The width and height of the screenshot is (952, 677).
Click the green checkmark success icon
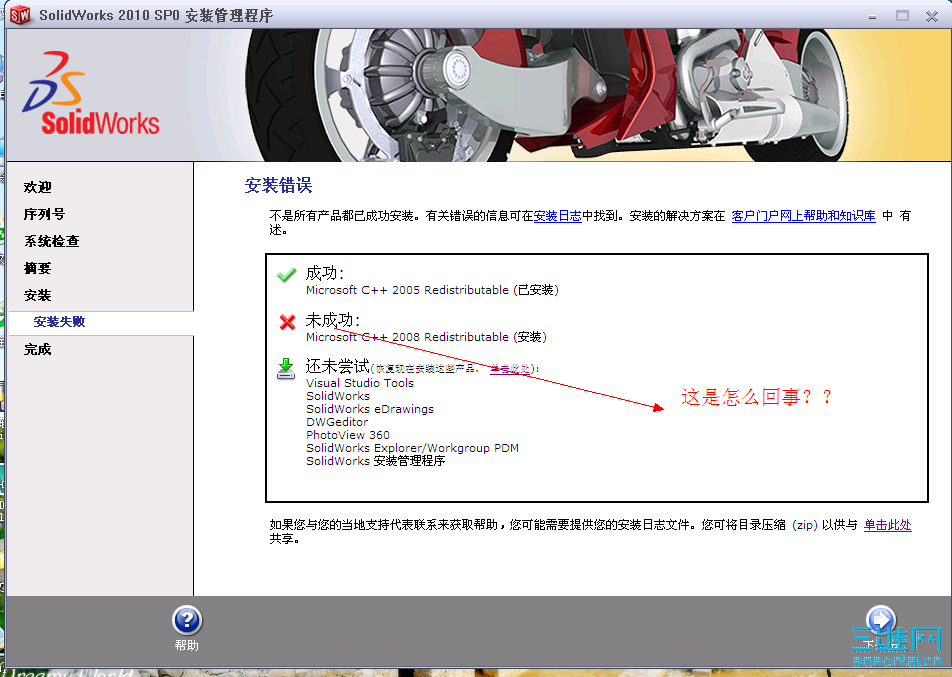point(287,275)
